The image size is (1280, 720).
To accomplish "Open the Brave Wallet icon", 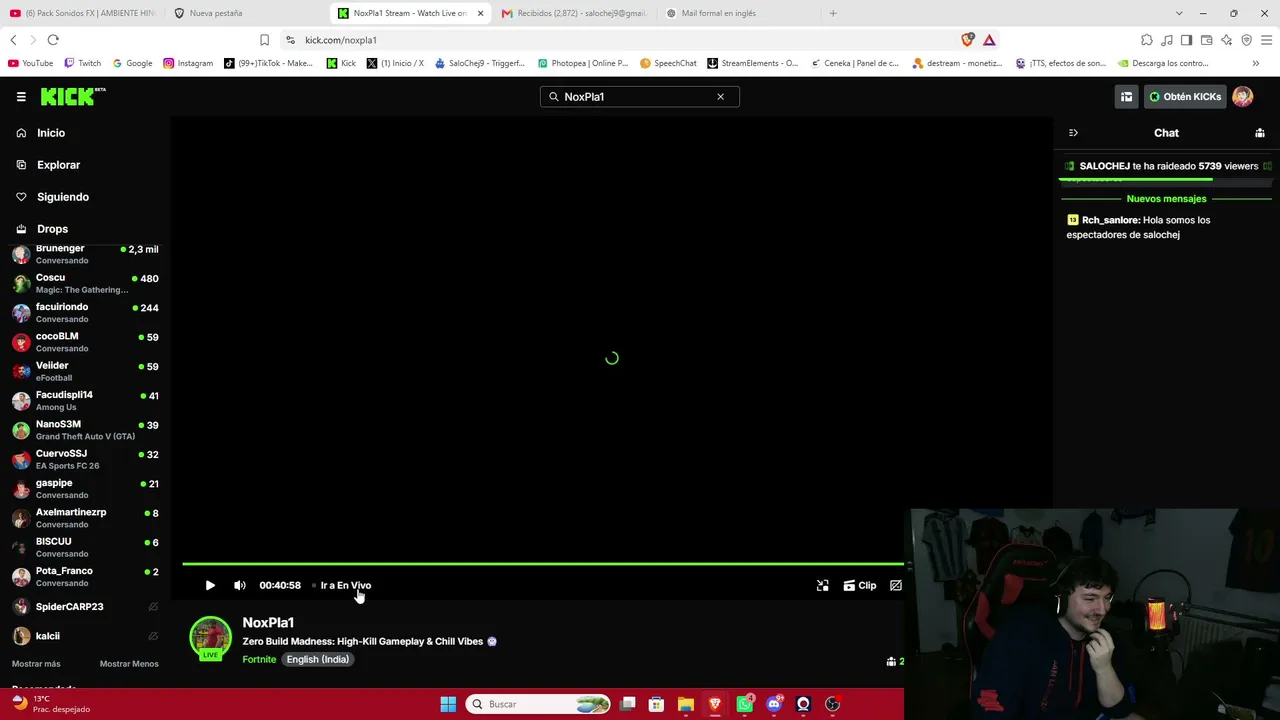I will click(x=1206, y=40).
